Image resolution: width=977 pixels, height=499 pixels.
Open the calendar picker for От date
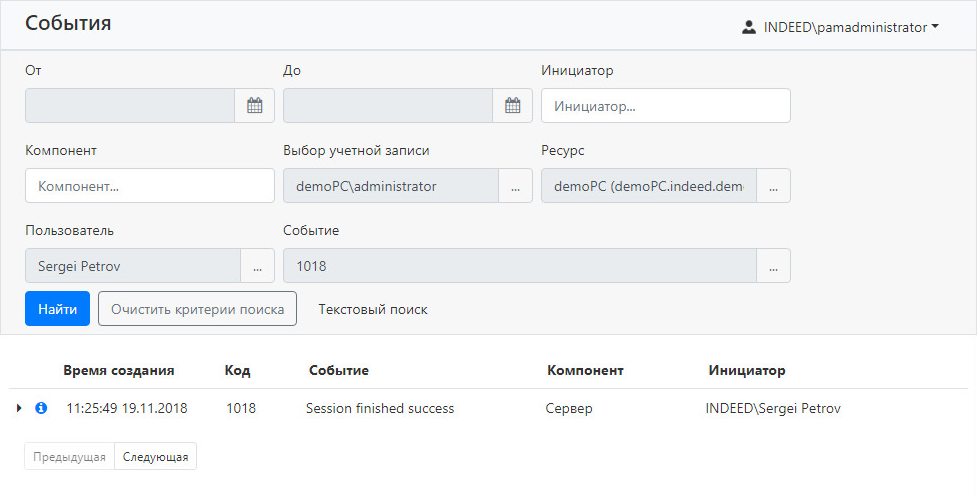tap(254, 106)
